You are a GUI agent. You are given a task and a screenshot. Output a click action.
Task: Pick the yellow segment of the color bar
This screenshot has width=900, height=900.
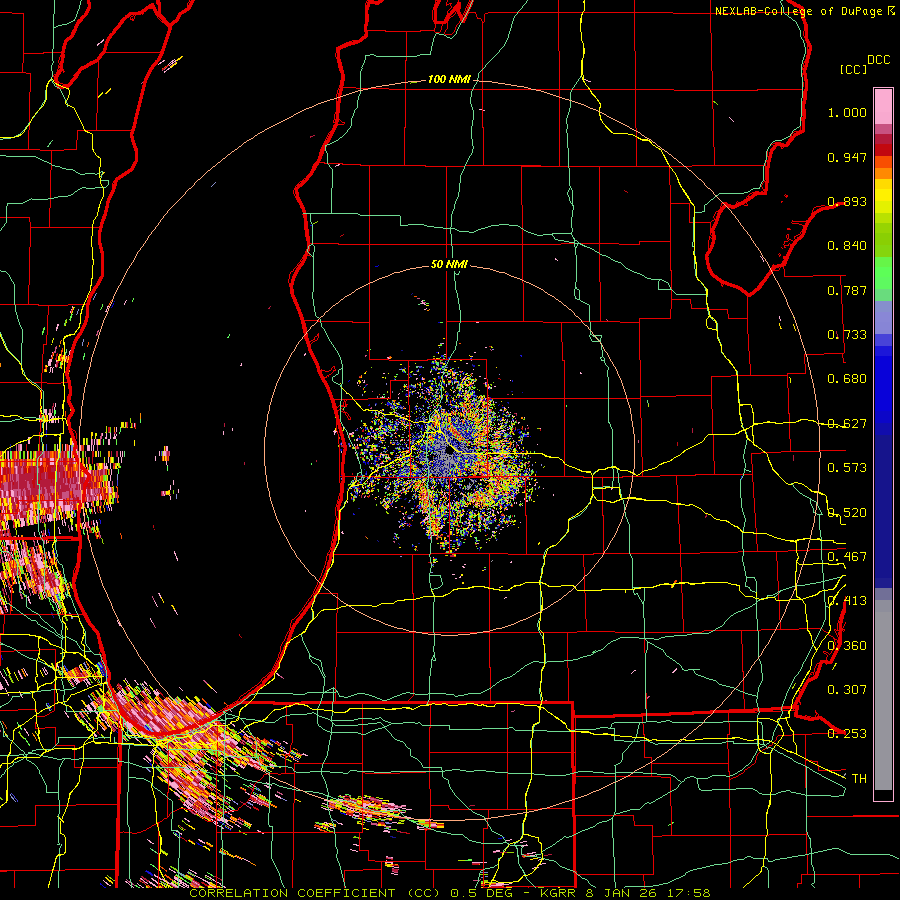coord(883,197)
